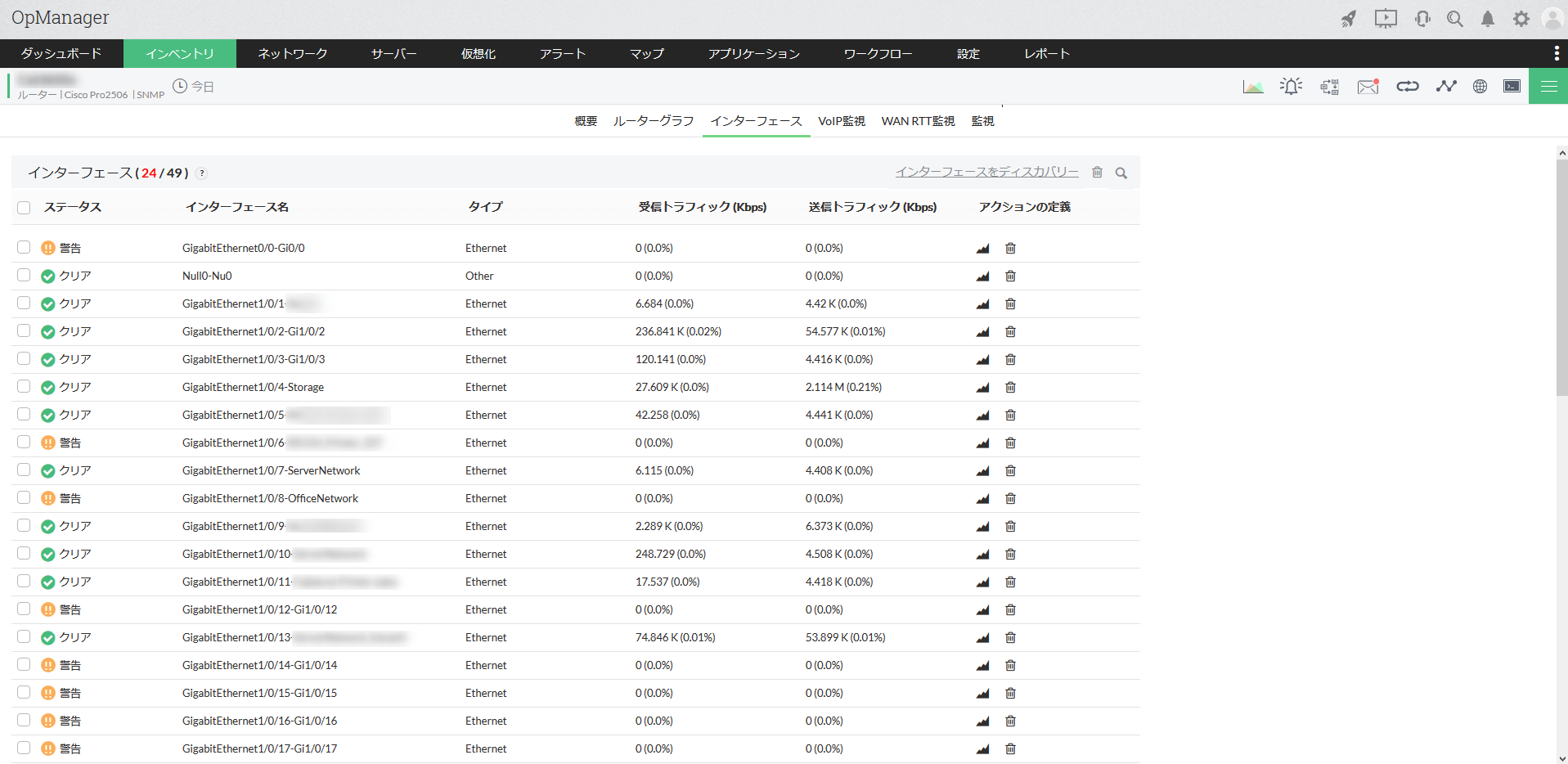Check the GigabitEthernet1/0/8-OfficeNetwork row checkbox
This screenshot has width=1568, height=764.
point(24,497)
